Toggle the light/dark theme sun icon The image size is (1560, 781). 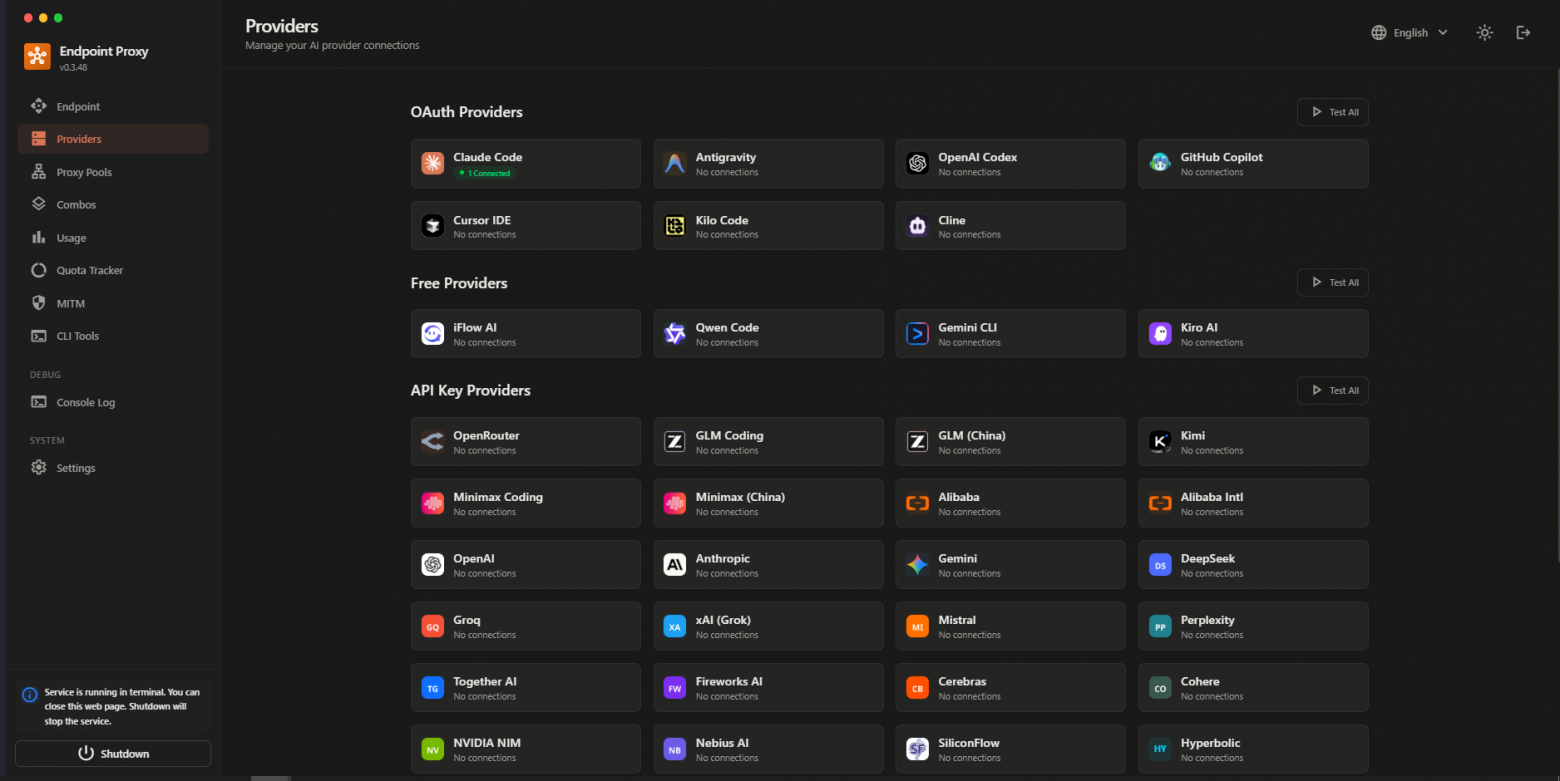(x=1485, y=33)
